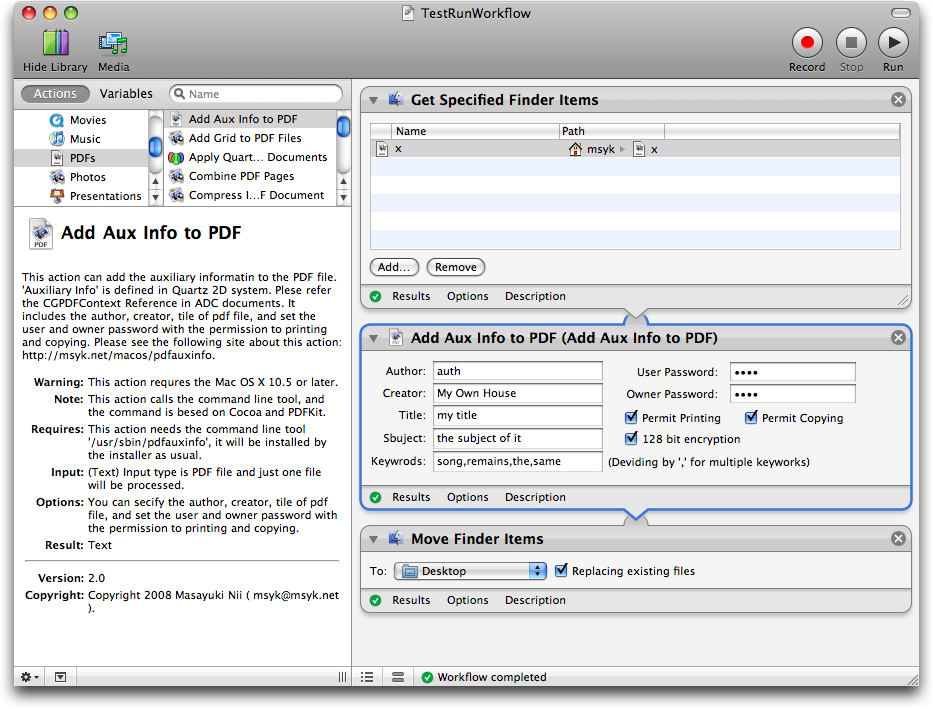Disable the Permit Copying checkbox
Viewport: 933px width, 709px height.
(751, 418)
